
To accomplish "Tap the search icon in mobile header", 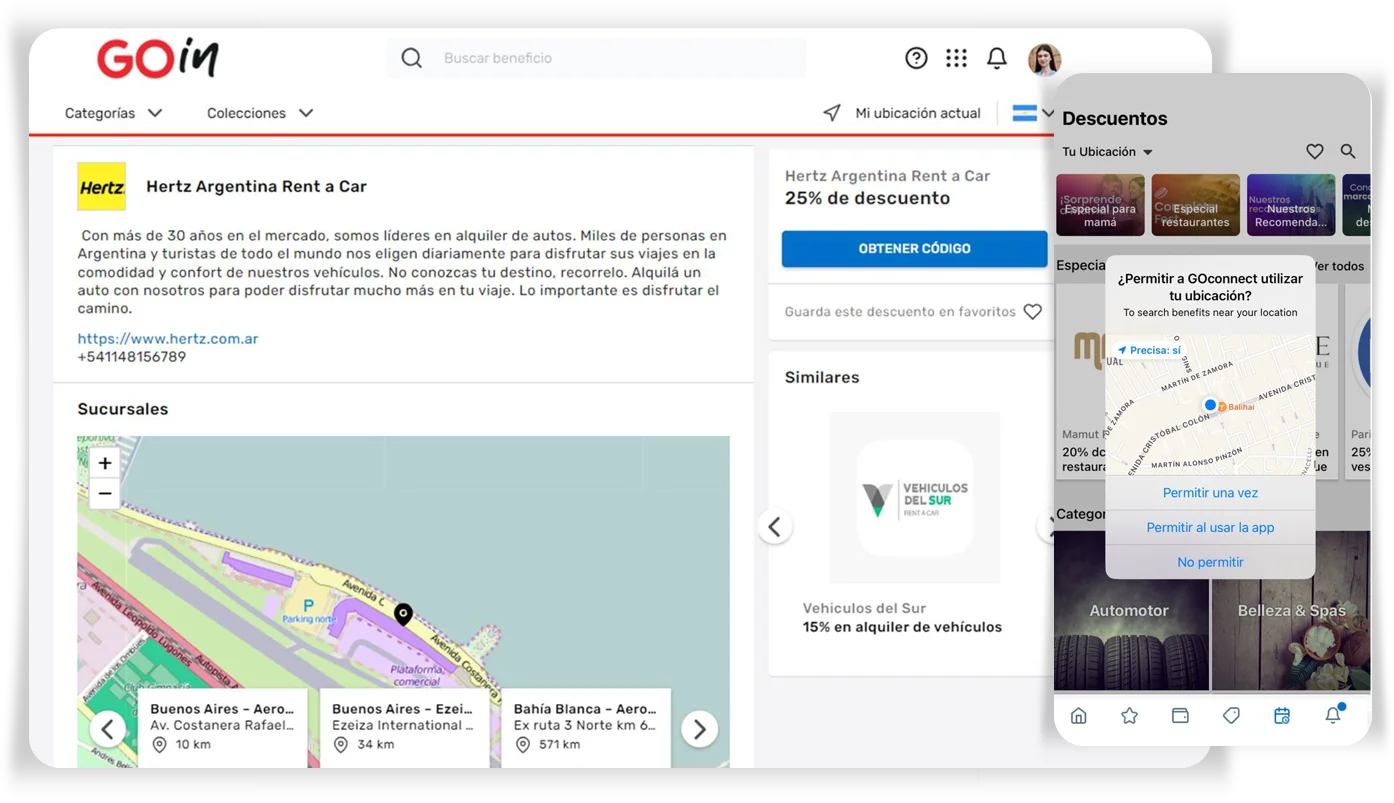I will (x=1348, y=151).
